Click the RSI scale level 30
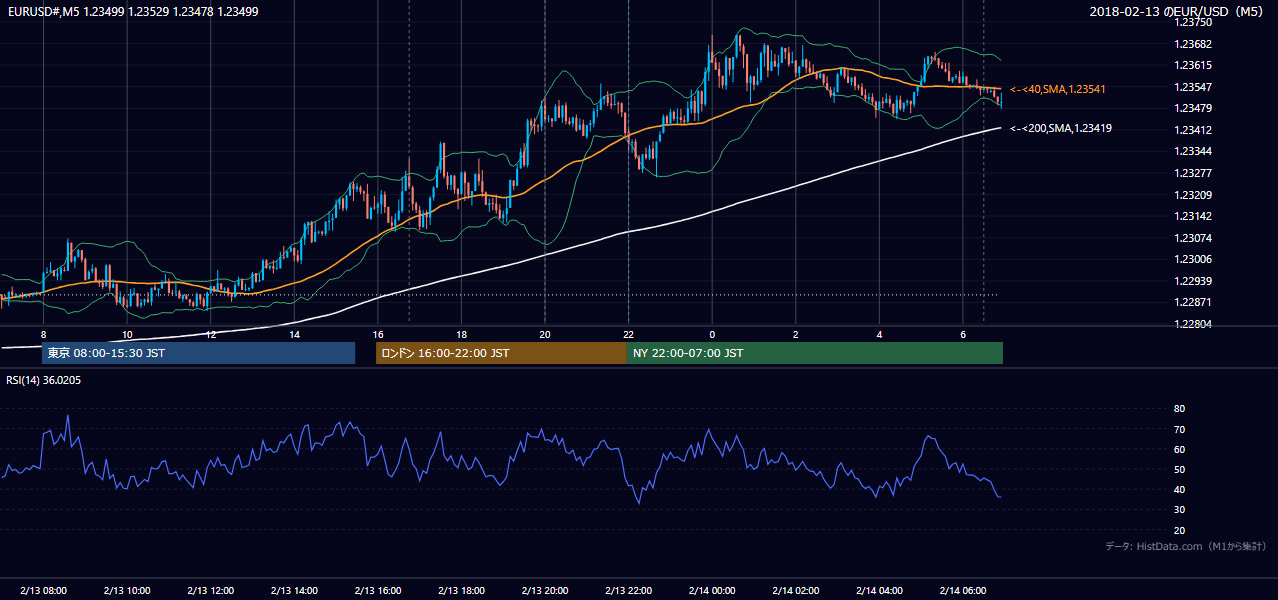1278x600 pixels. pos(1179,510)
